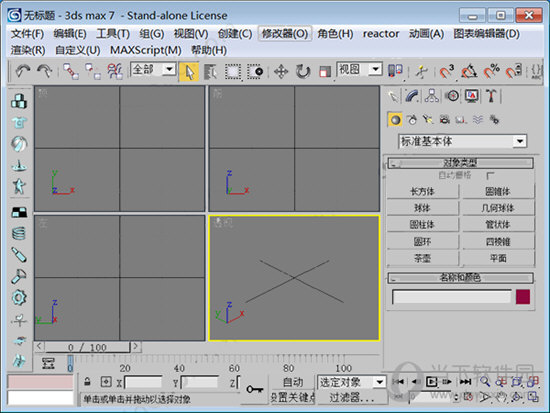Click the 茶壶 teapot button
550x413 pixels.
point(423,259)
